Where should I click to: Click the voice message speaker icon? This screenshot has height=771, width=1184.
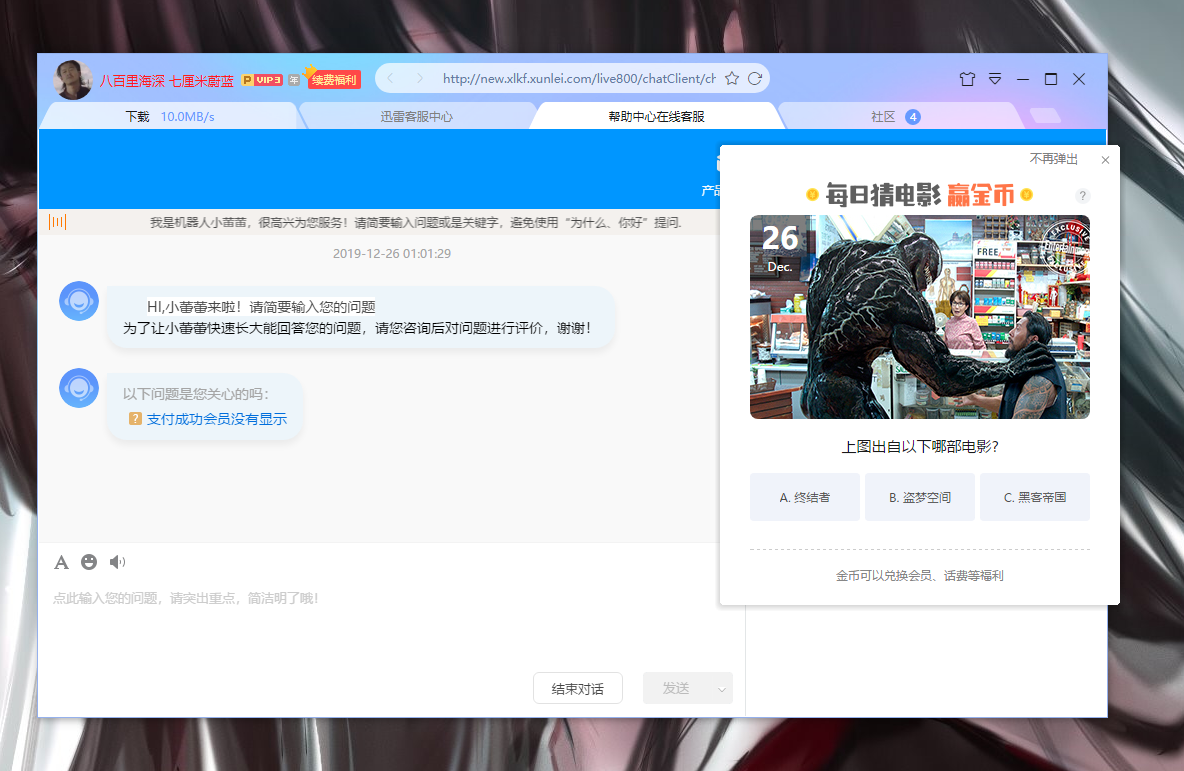(117, 562)
